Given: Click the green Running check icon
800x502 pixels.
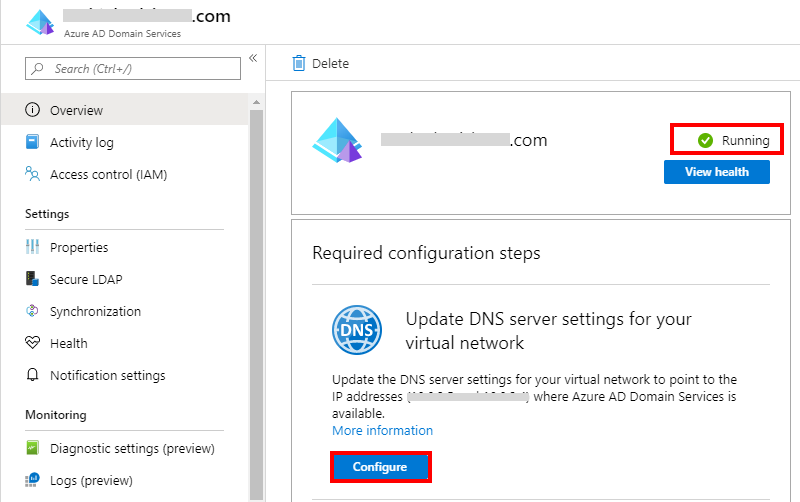Looking at the screenshot, I should tap(705, 140).
